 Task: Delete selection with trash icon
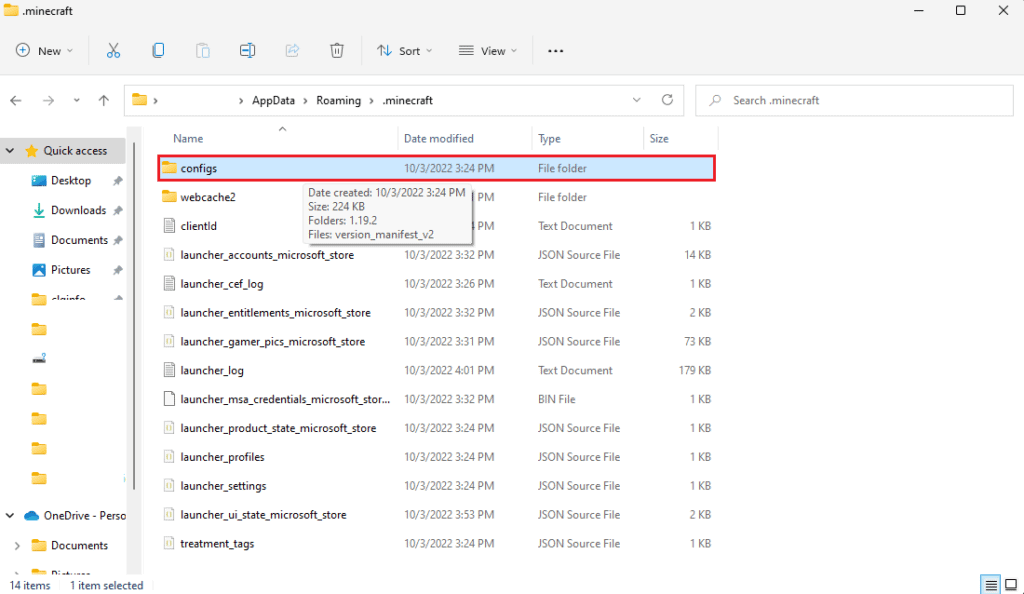coord(336,51)
